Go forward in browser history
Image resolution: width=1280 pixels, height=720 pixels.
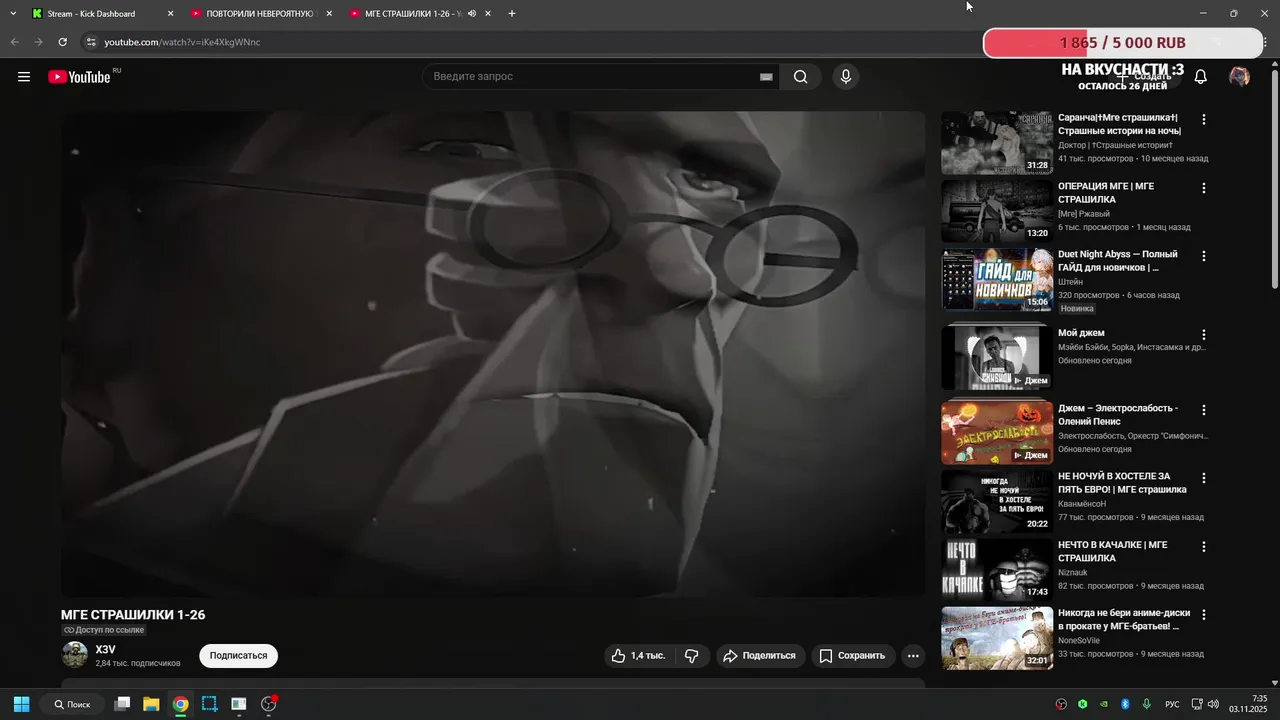pos(38,42)
